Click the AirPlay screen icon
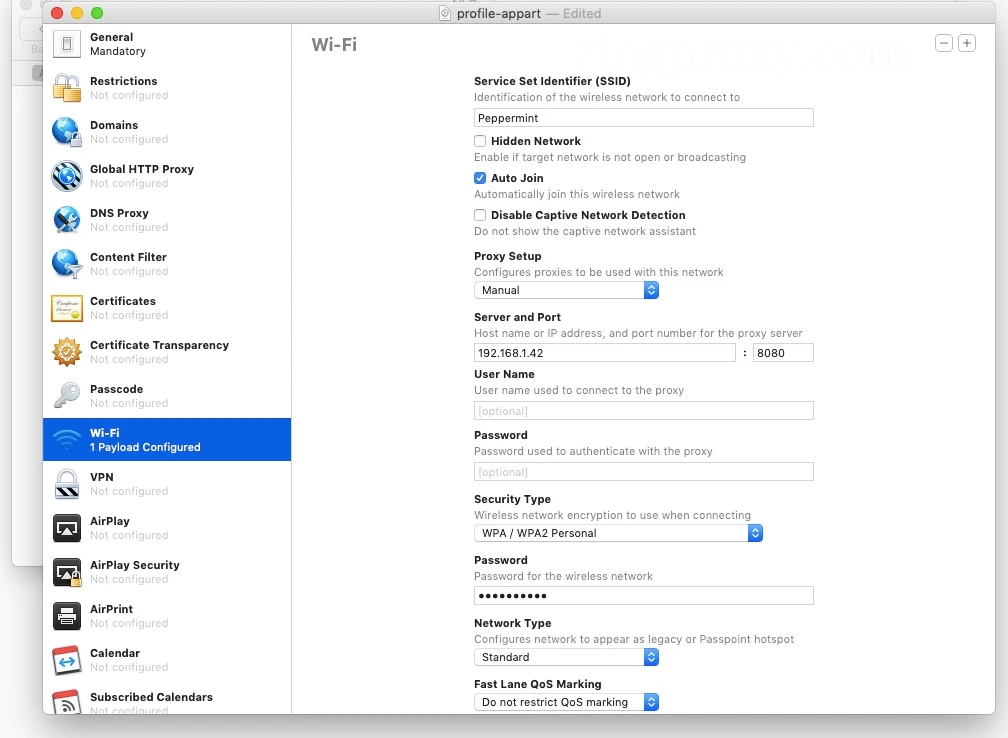This screenshot has width=1008, height=738. 67,528
